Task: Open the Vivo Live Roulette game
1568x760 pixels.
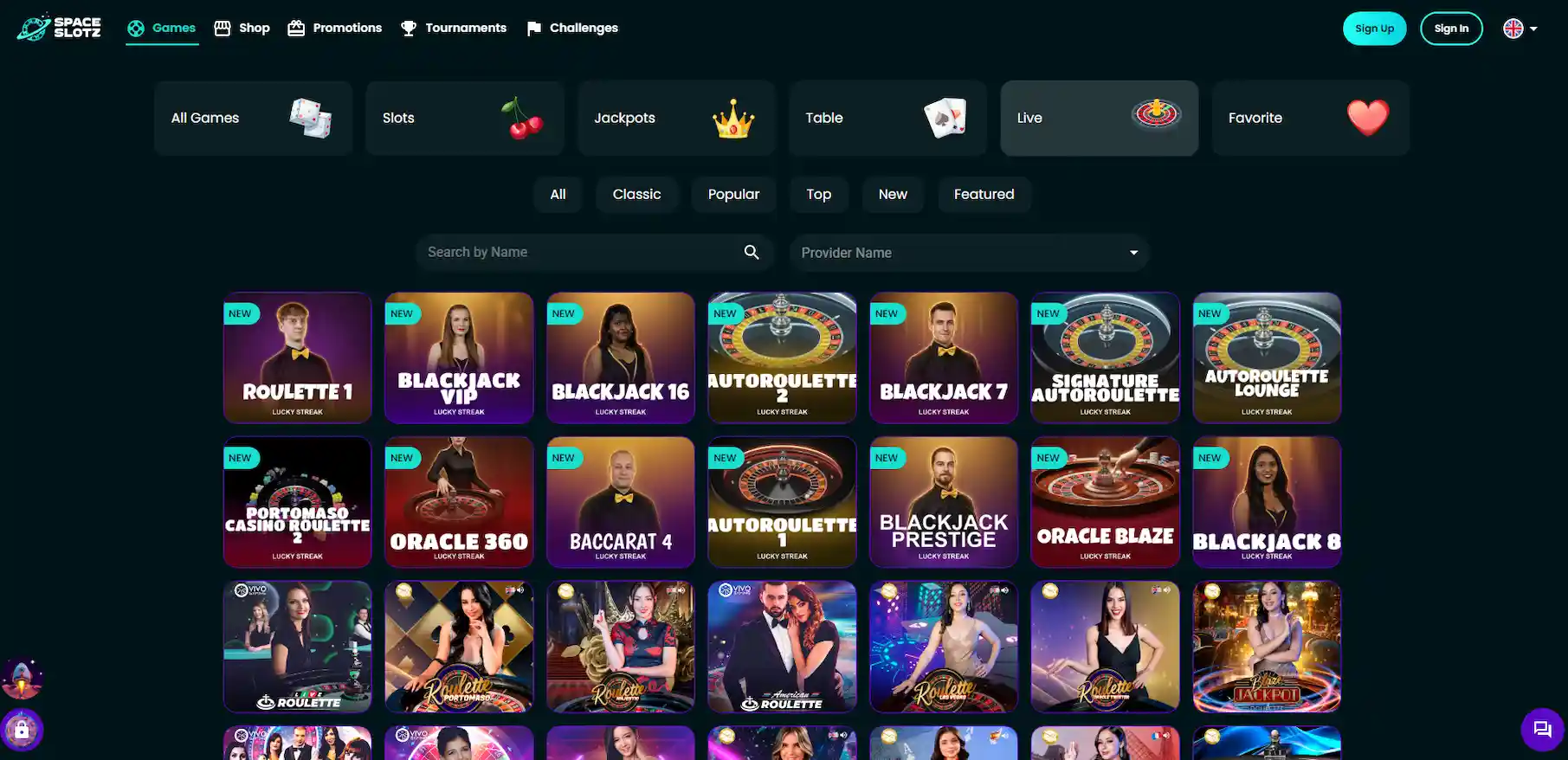Action: 298,647
